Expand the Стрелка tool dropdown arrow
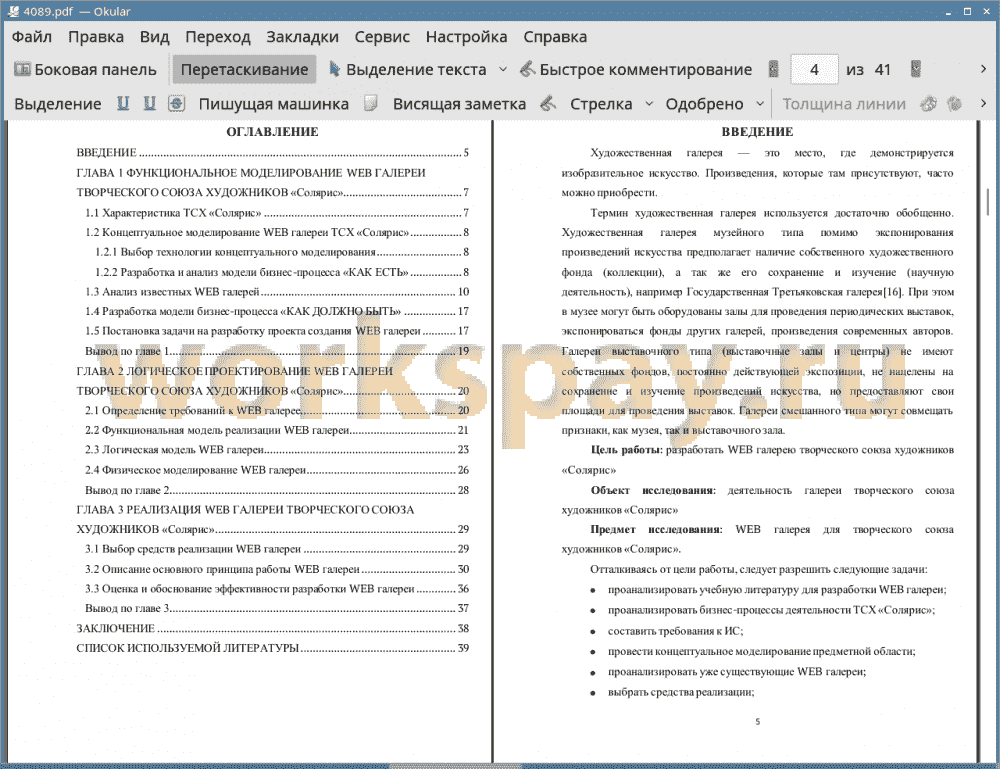The height and width of the screenshot is (769, 1000). [x=649, y=104]
